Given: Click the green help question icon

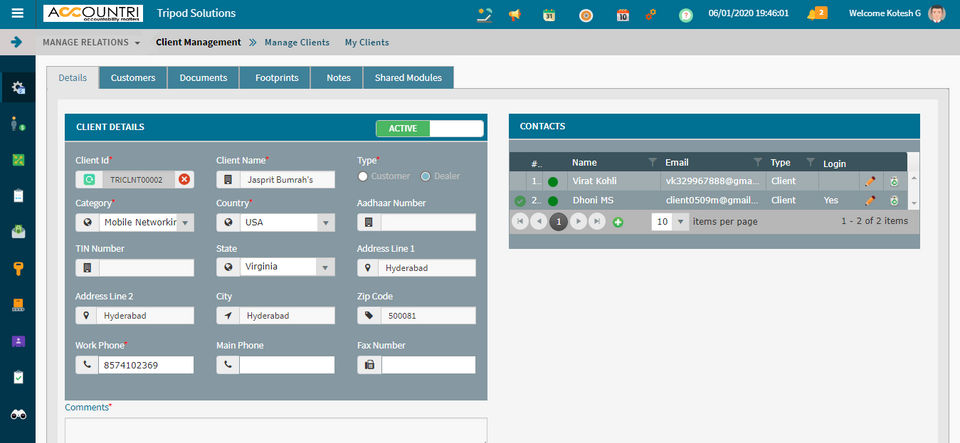Looking at the screenshot, I should click(686, 15).
